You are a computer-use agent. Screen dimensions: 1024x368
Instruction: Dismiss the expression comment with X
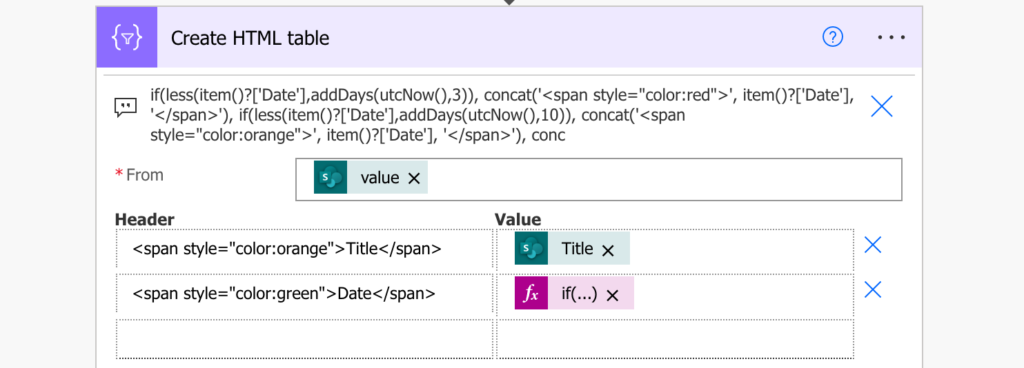coord(882,106)
